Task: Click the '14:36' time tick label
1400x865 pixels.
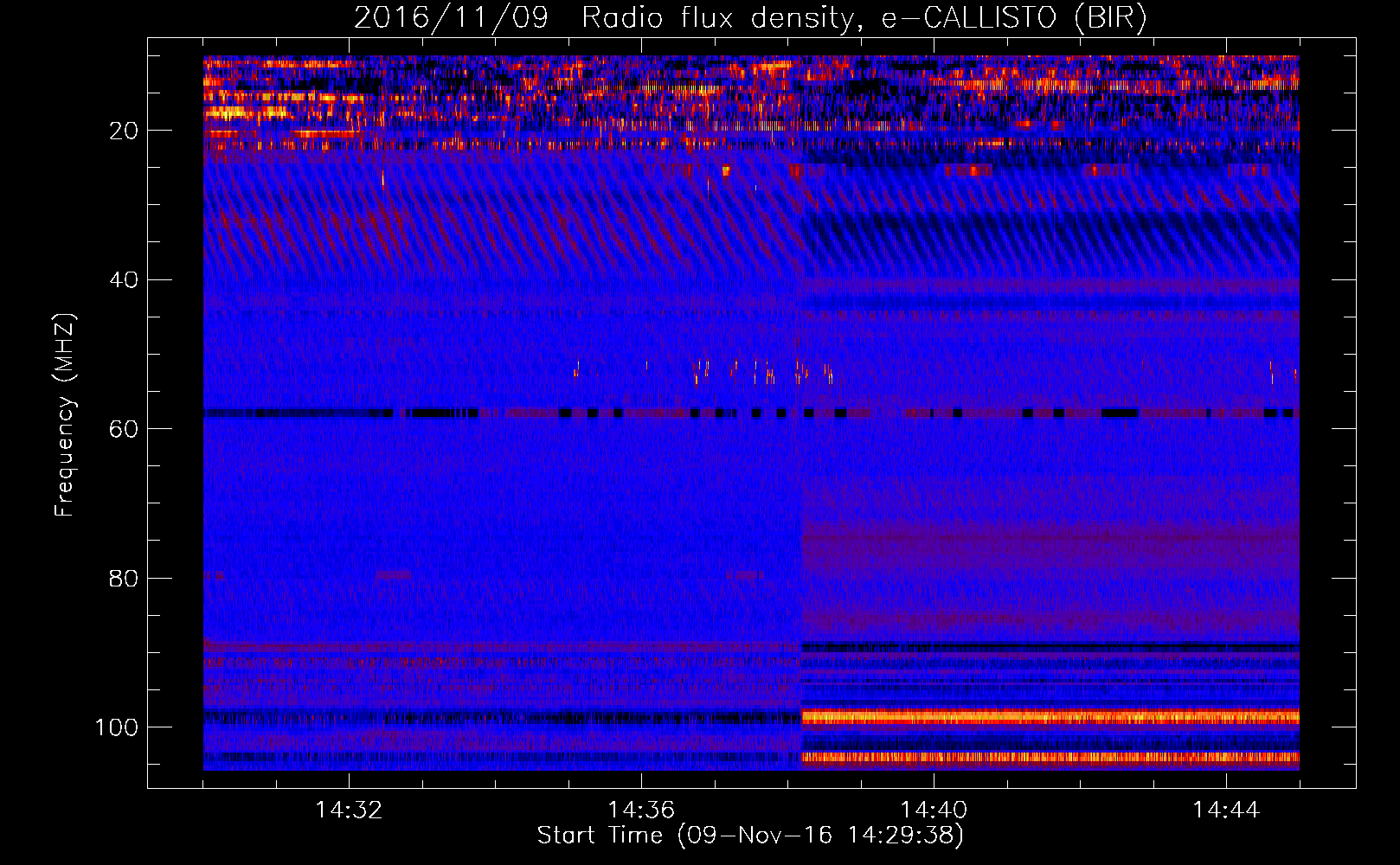Action: (641, 811)
